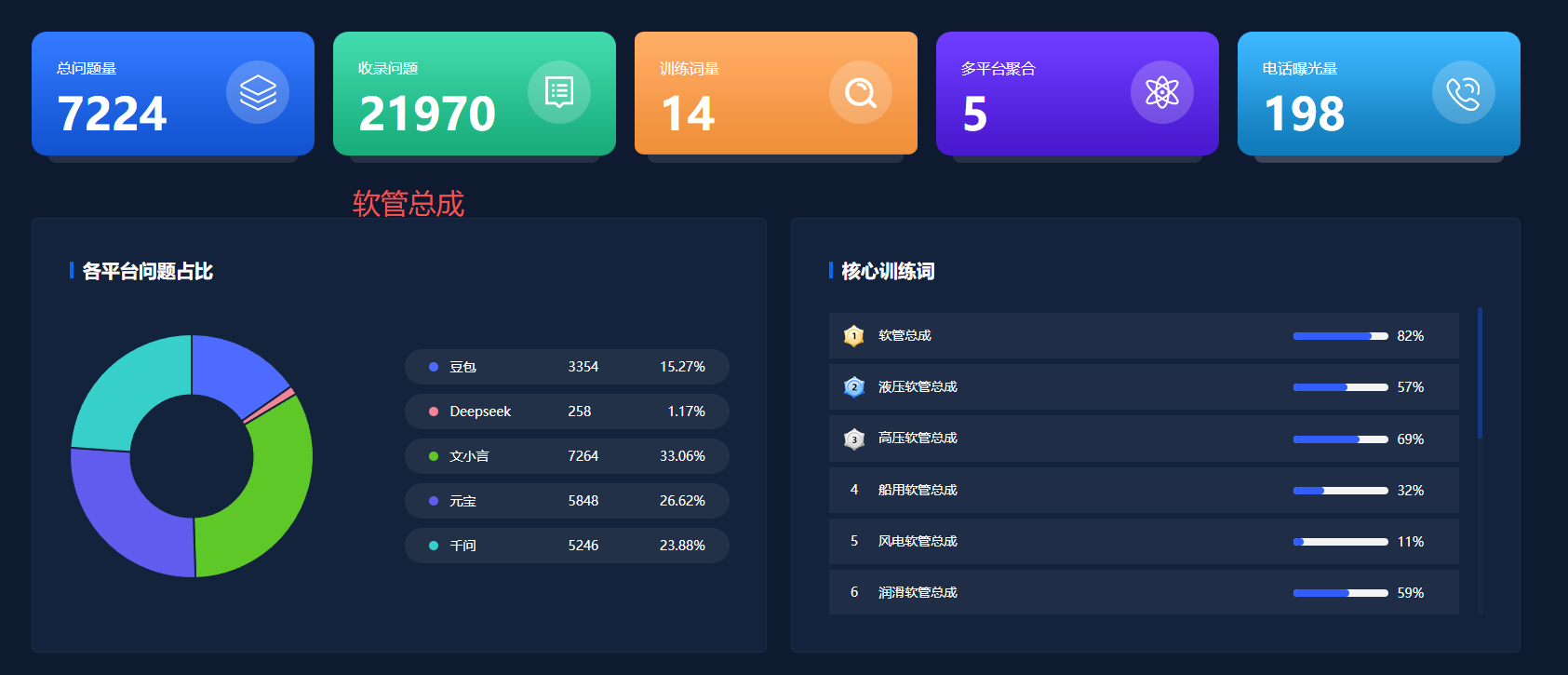Click the 3354 count for 豆包

[583, 367]
